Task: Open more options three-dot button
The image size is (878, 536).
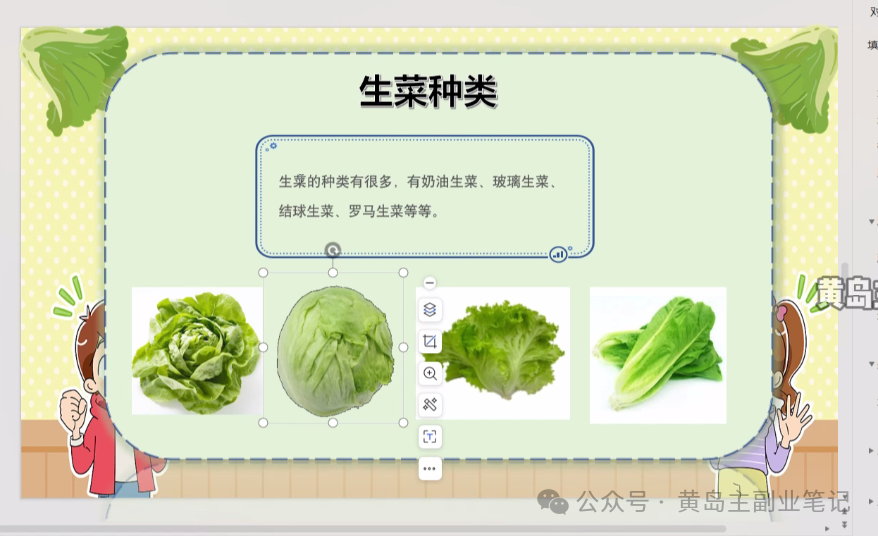Action: point(430,468)
